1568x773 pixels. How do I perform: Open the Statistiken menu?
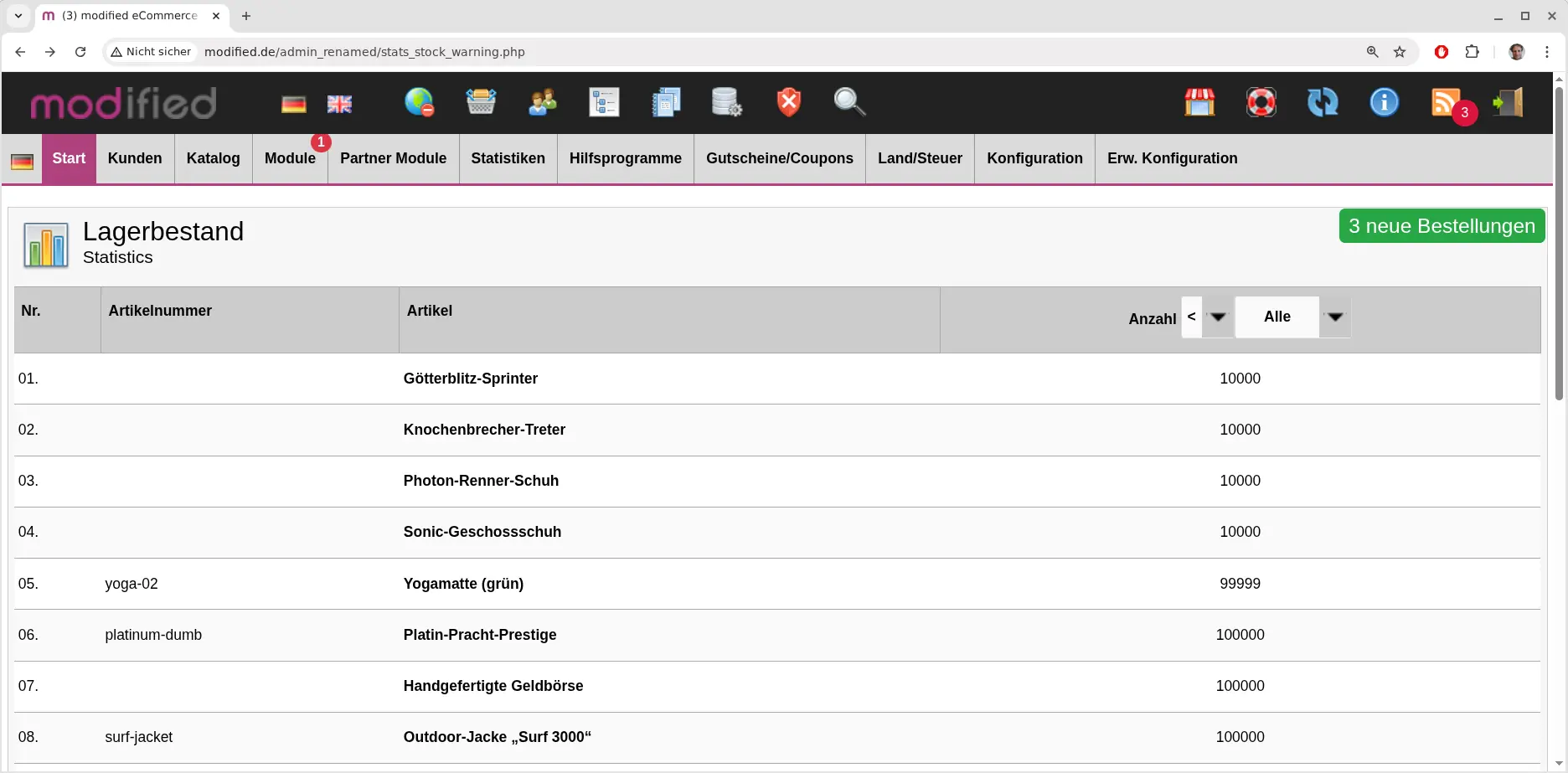(x=508, y=158)
